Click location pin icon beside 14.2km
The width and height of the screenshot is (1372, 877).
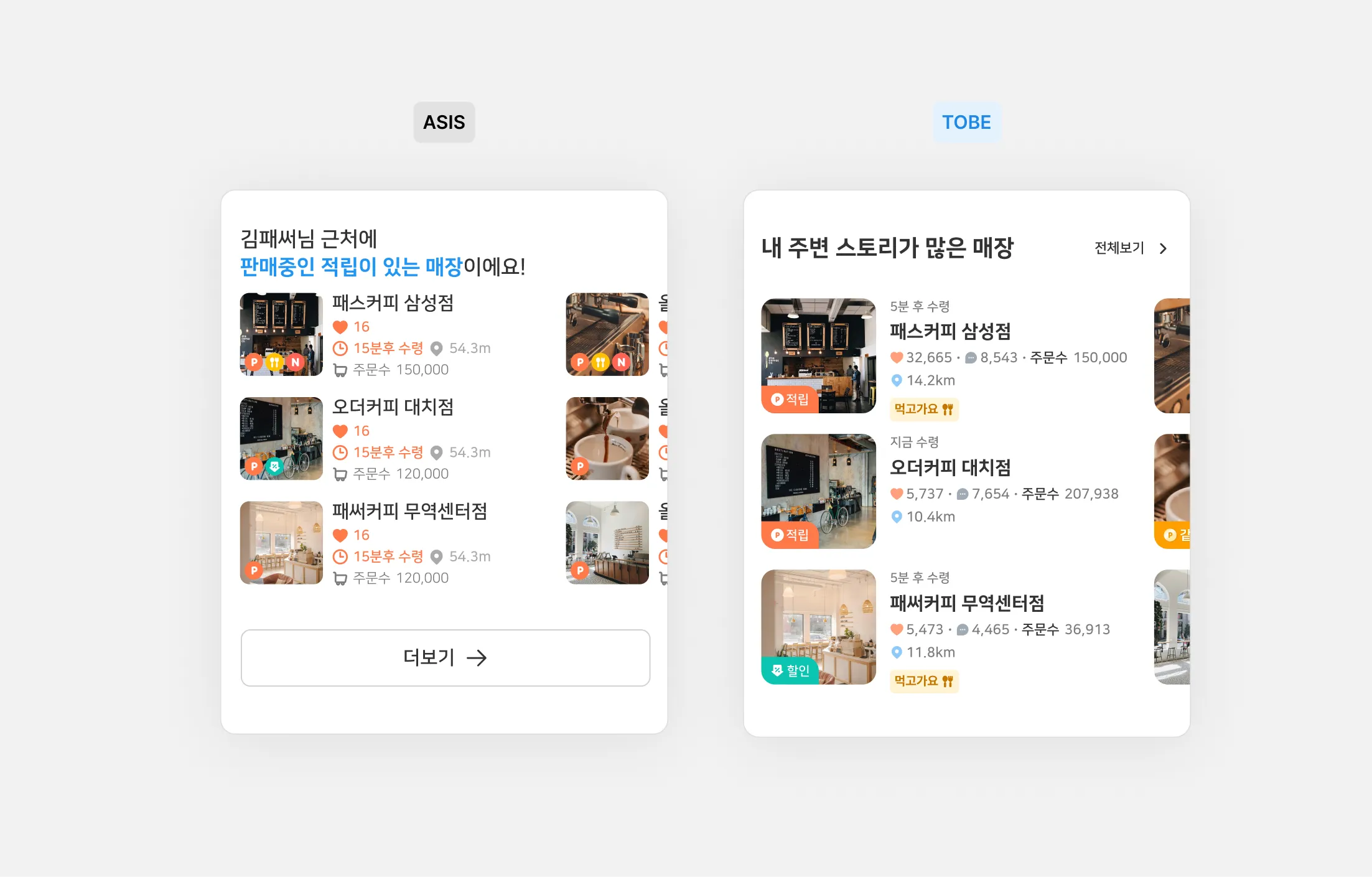click(896, 380)
